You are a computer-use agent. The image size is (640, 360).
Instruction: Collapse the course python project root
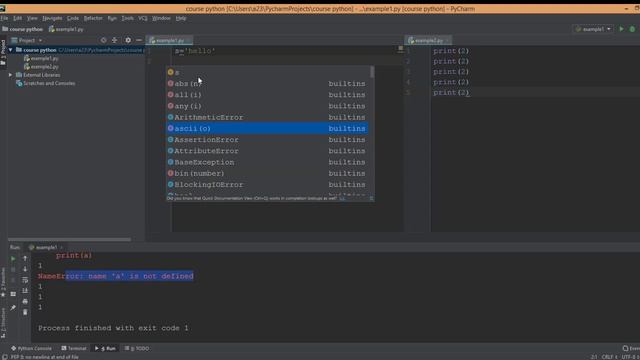pos(10,50)
